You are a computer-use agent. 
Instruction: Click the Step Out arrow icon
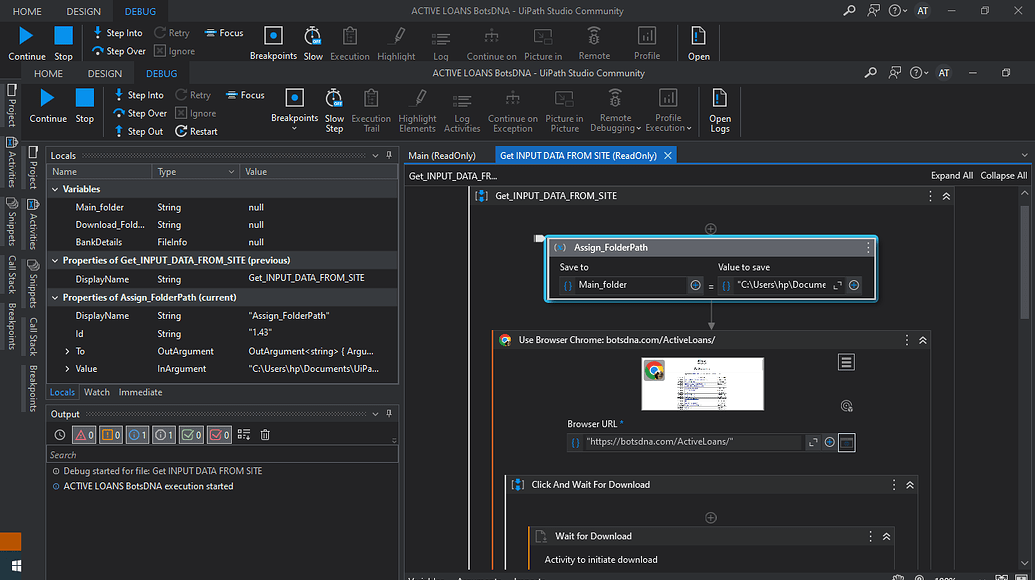point(117,131)
